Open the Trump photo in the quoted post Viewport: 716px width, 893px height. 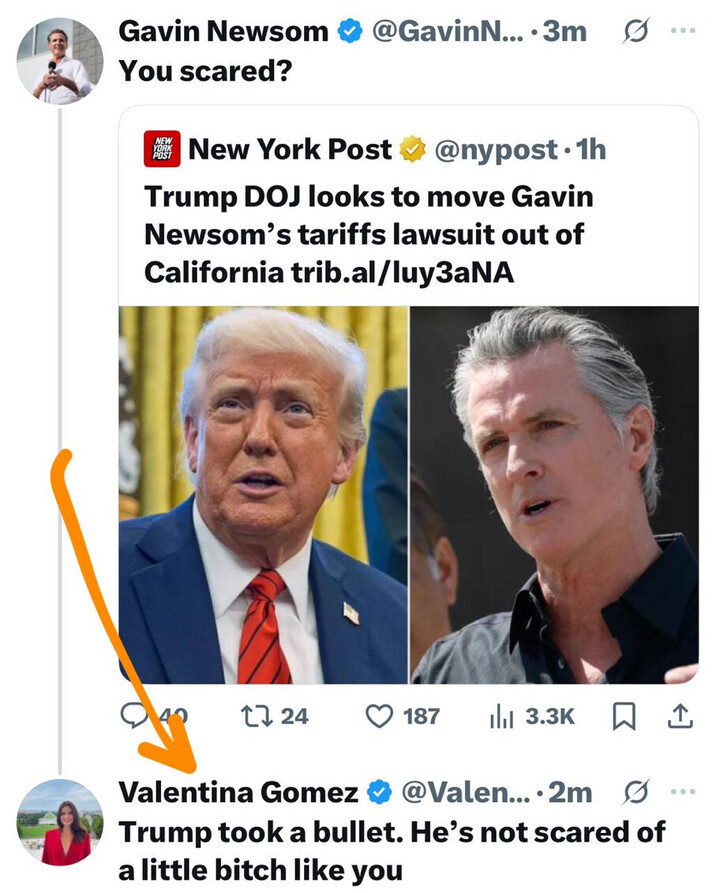click(263, 495)
